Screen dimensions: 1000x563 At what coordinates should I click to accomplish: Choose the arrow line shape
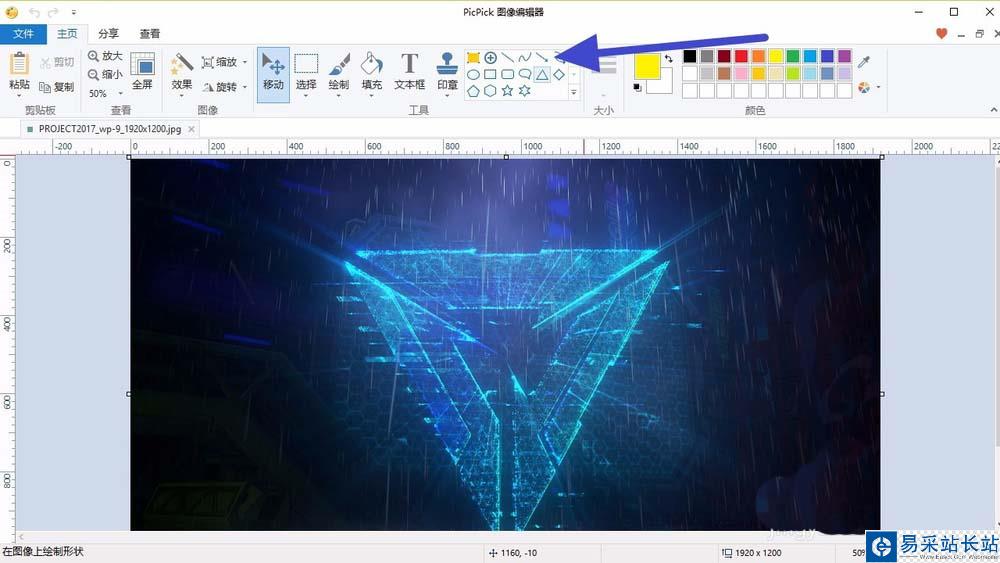tap(542, 58)
